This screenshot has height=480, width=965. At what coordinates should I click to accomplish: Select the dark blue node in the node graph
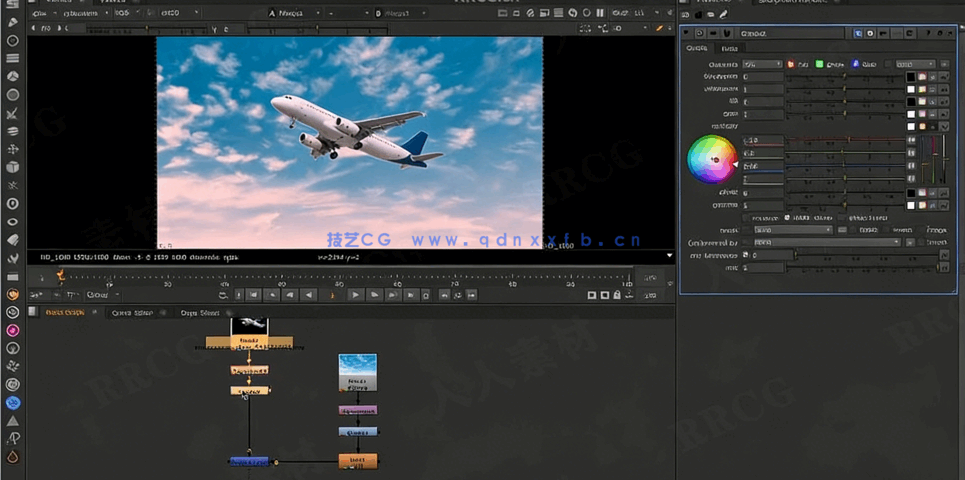click(249, 461)
